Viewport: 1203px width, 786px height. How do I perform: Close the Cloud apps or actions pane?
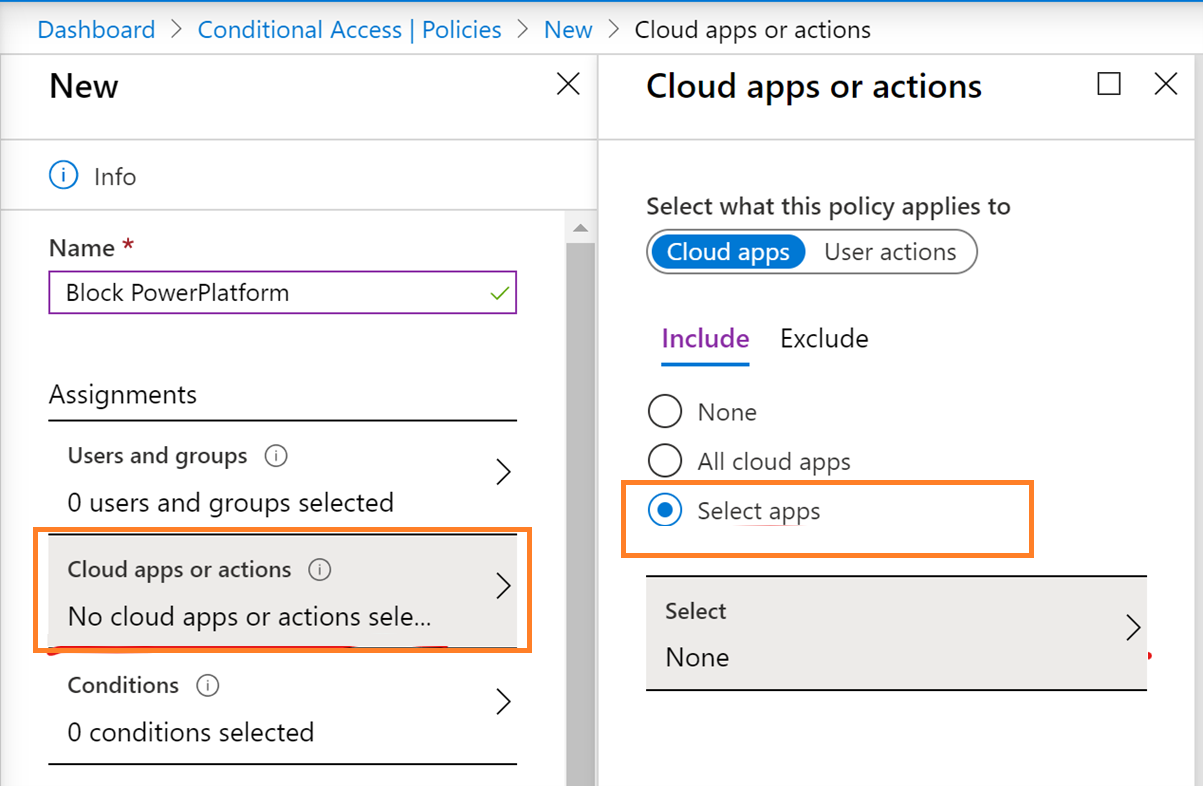coord(1166,84)
